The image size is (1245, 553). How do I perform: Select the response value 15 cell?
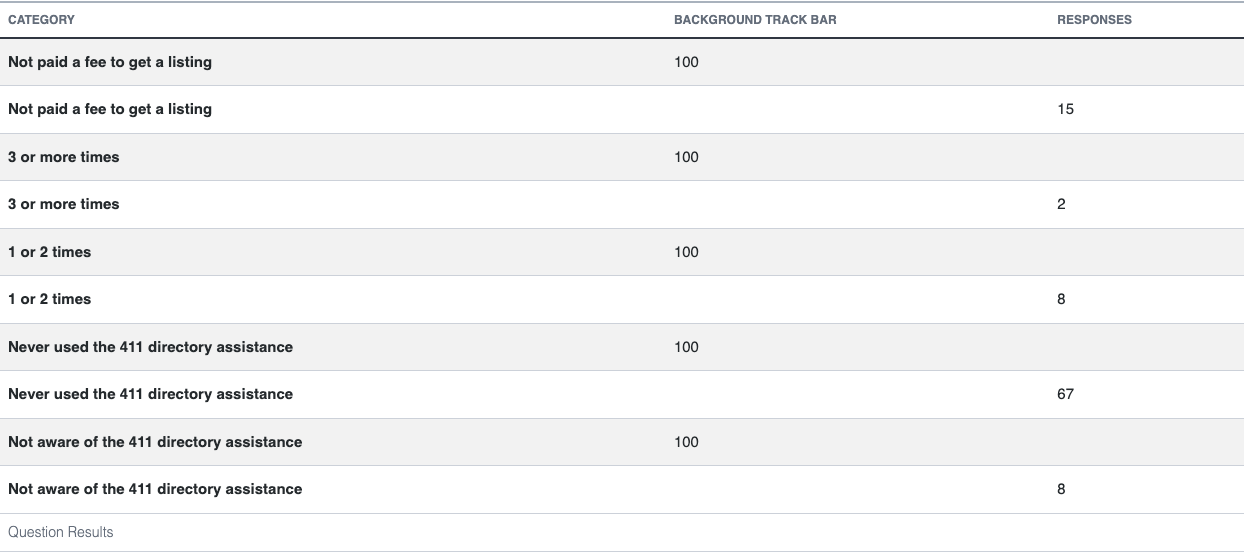(x=1065, y=109)
